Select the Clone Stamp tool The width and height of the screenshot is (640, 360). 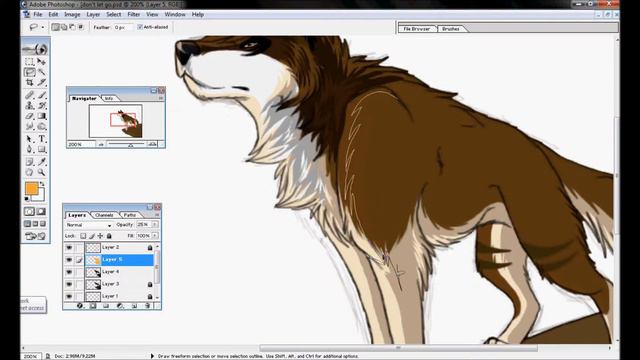[x=29, y=106]
